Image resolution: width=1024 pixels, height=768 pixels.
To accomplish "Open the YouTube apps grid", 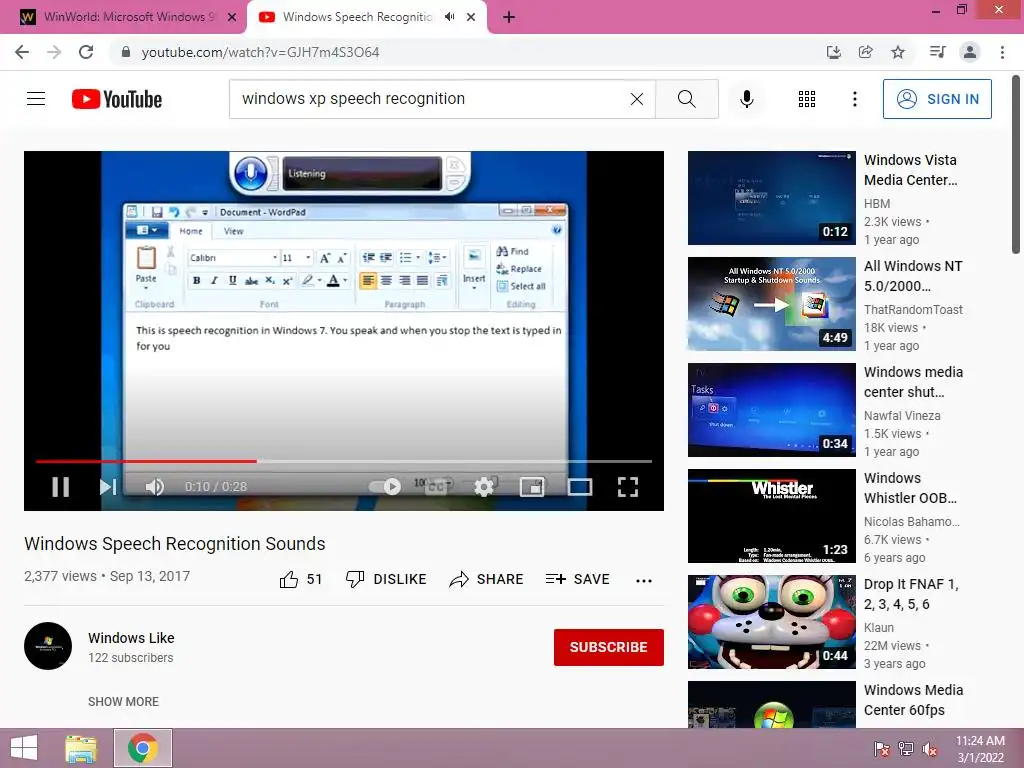I will pos(807,99).
